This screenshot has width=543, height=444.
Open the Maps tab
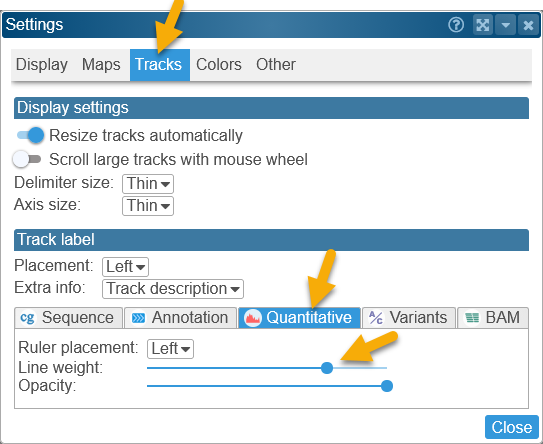point(101,65)
